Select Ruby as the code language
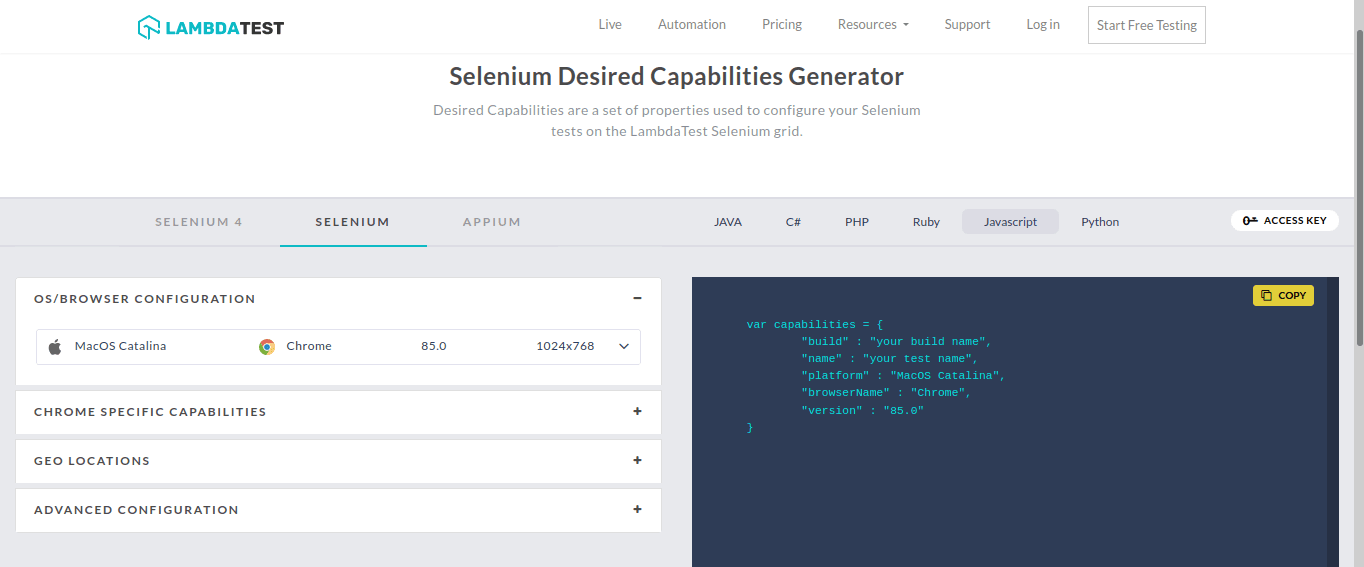This screenshot has width=1364, height=567. point(926,222)
